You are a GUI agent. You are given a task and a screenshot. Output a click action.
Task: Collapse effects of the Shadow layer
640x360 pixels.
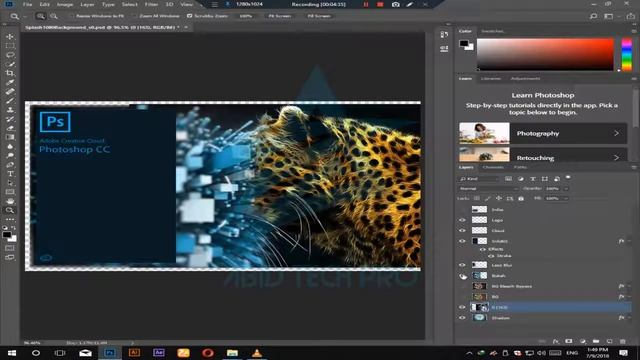pyautogui.click(x=629, y=318)
